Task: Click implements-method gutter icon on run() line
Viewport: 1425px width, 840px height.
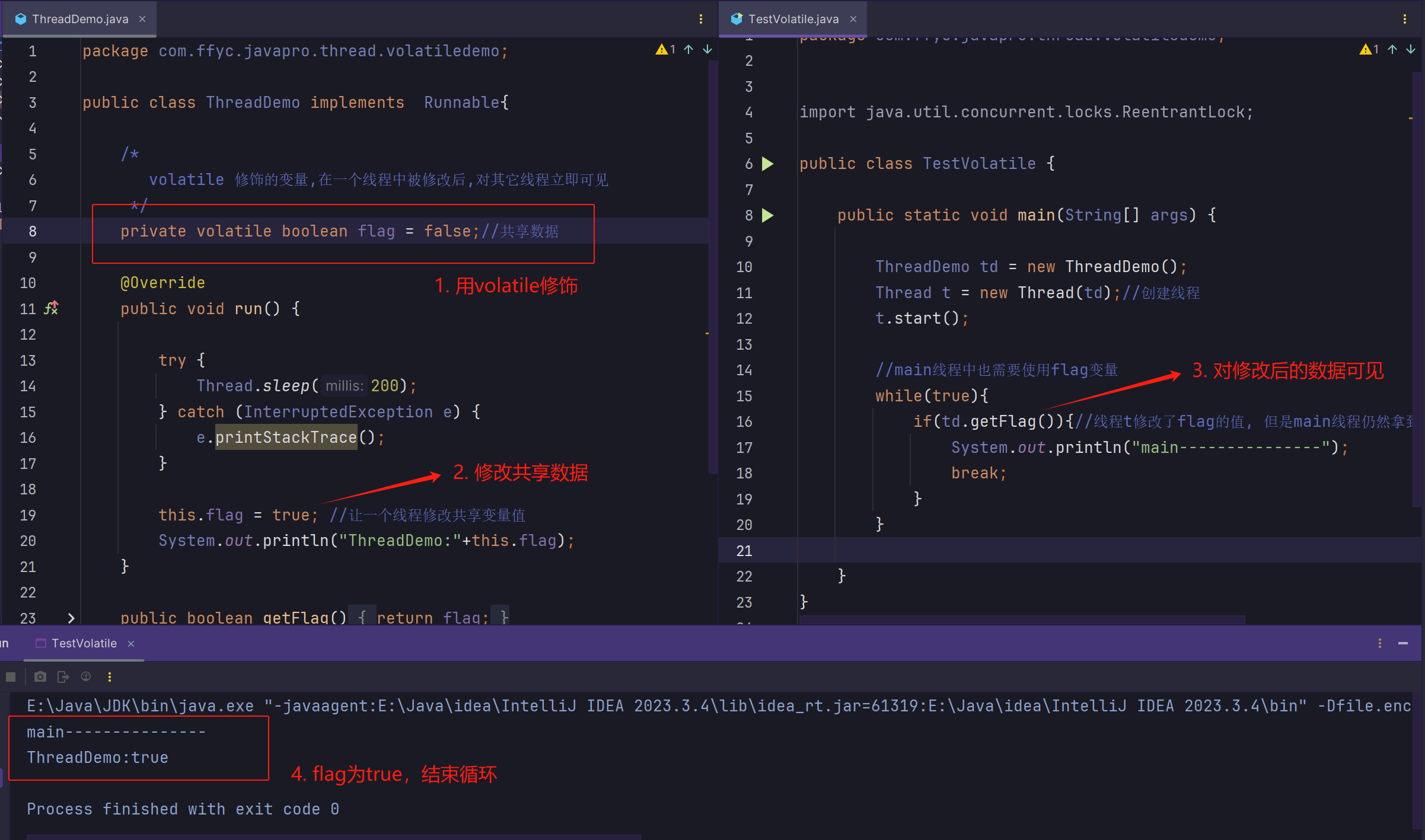Action: (x=52, y=308)
